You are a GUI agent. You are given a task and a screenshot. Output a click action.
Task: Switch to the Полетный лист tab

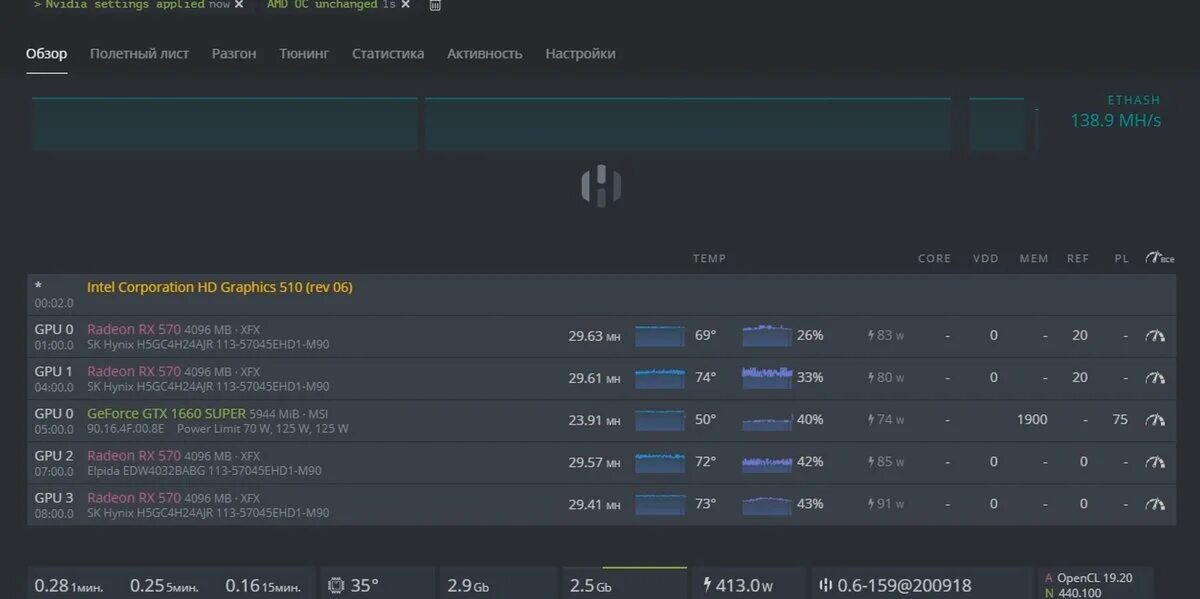click(139, 53)
